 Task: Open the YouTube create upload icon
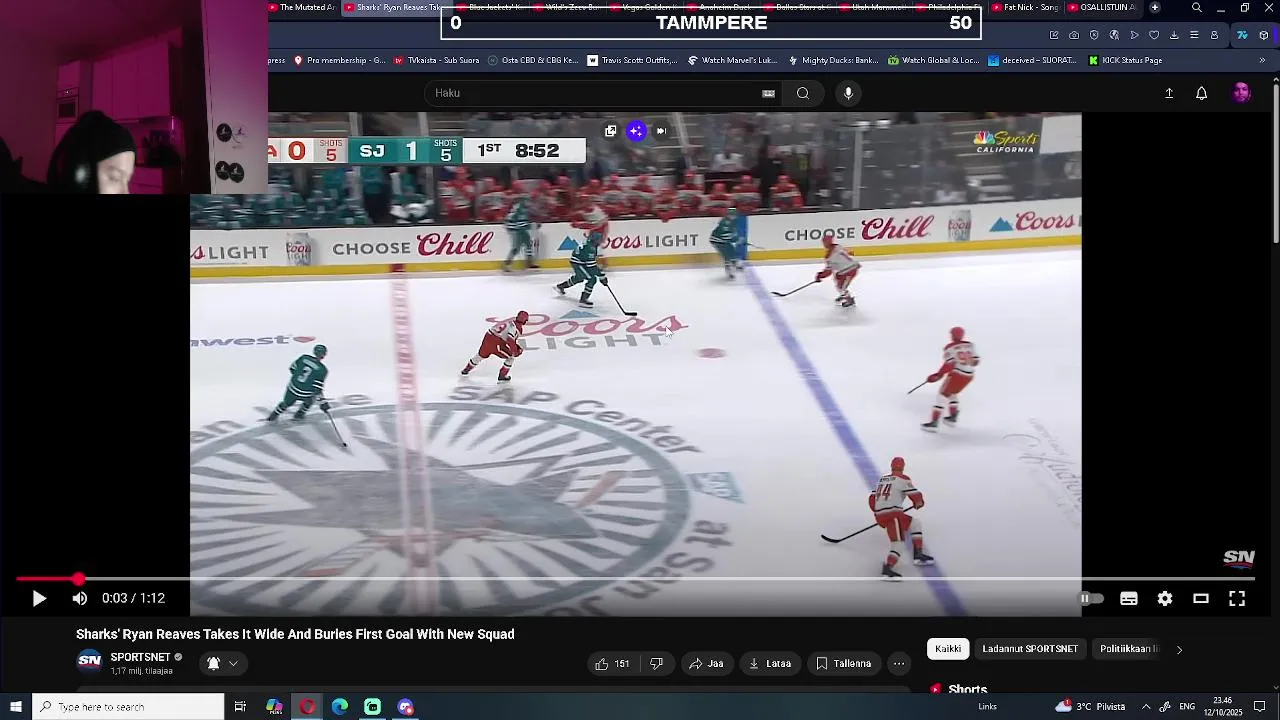[1169, 93]
